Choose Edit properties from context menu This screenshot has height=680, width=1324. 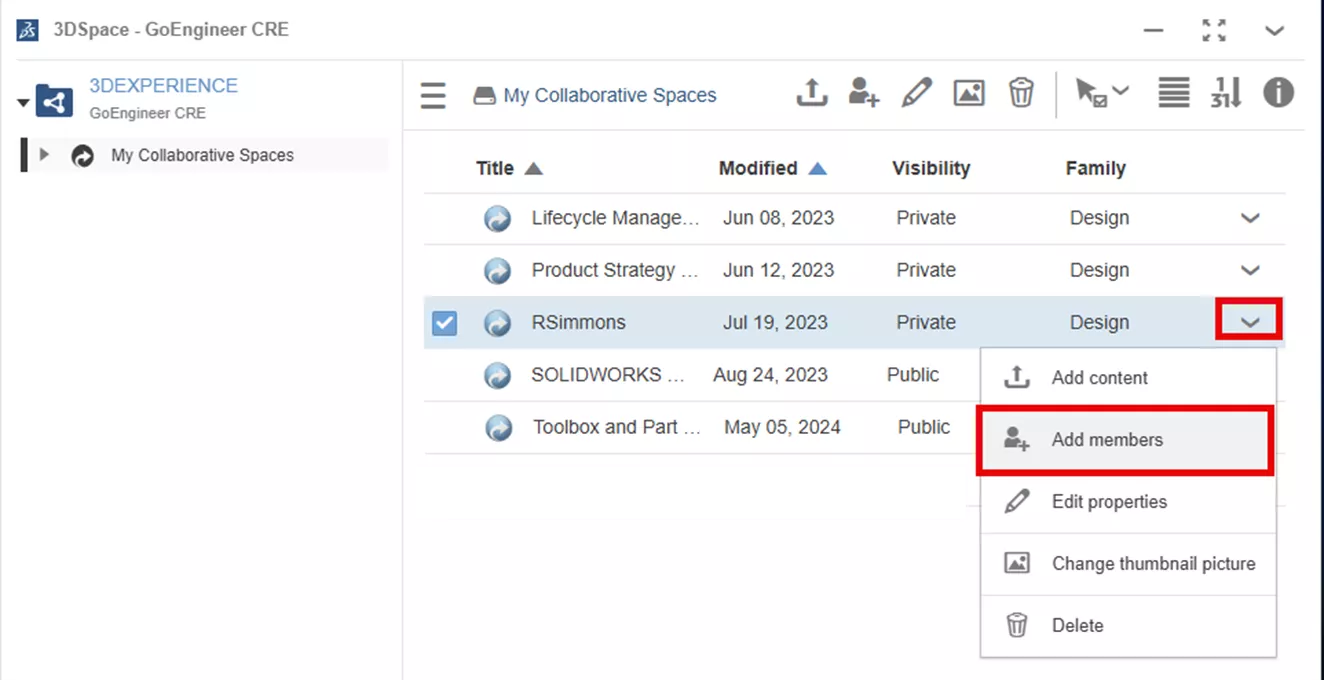coord(1128,502)
